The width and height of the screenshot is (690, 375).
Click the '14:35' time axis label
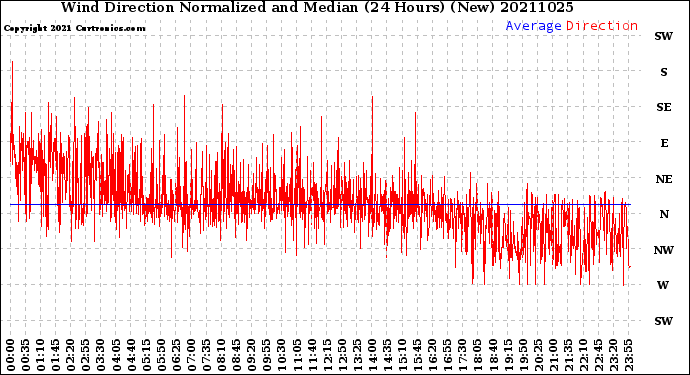pos(387,355)
